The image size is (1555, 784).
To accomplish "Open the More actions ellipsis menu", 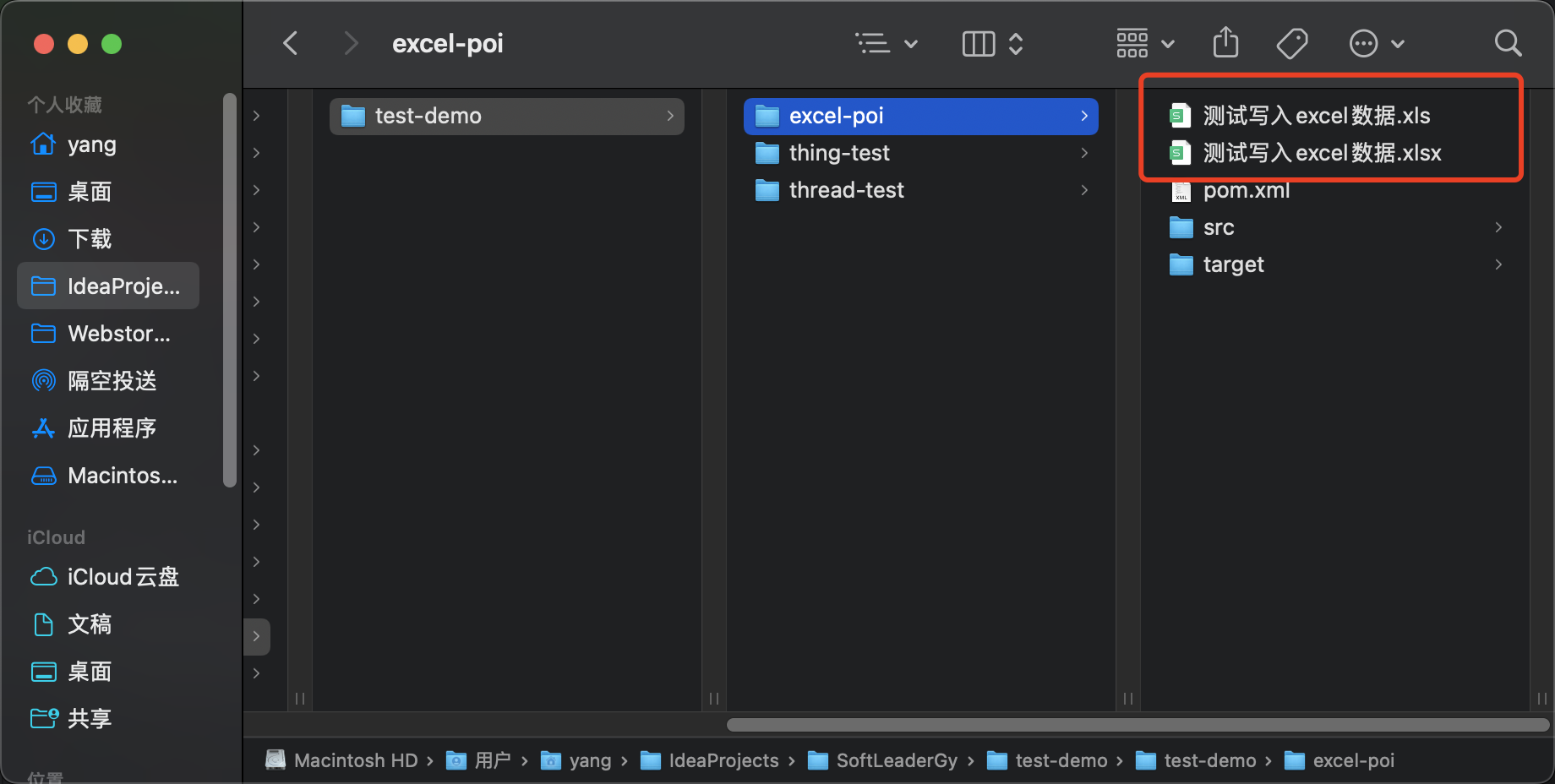I will [x=1376, y=44].
